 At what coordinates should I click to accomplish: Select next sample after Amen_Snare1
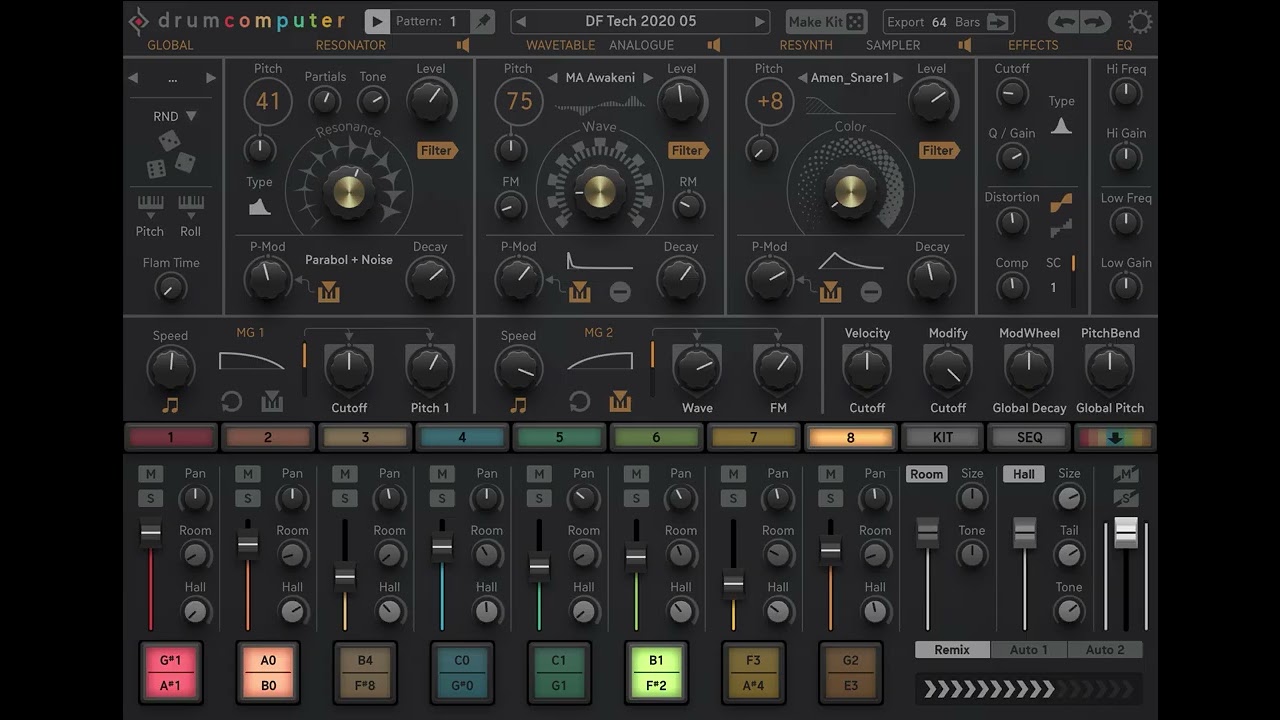898,78
